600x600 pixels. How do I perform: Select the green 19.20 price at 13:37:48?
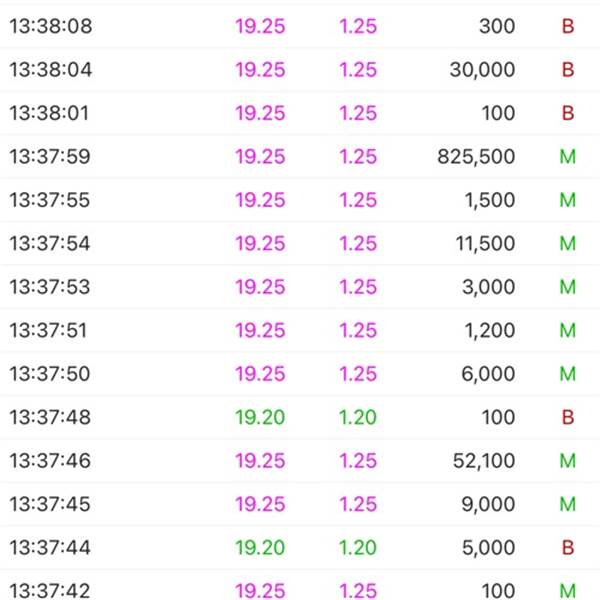[x=260, y=417]
